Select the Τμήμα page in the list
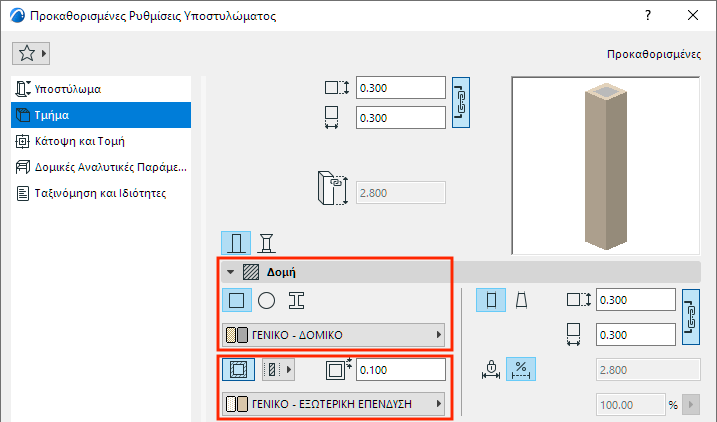 click(x=101, y=115)
